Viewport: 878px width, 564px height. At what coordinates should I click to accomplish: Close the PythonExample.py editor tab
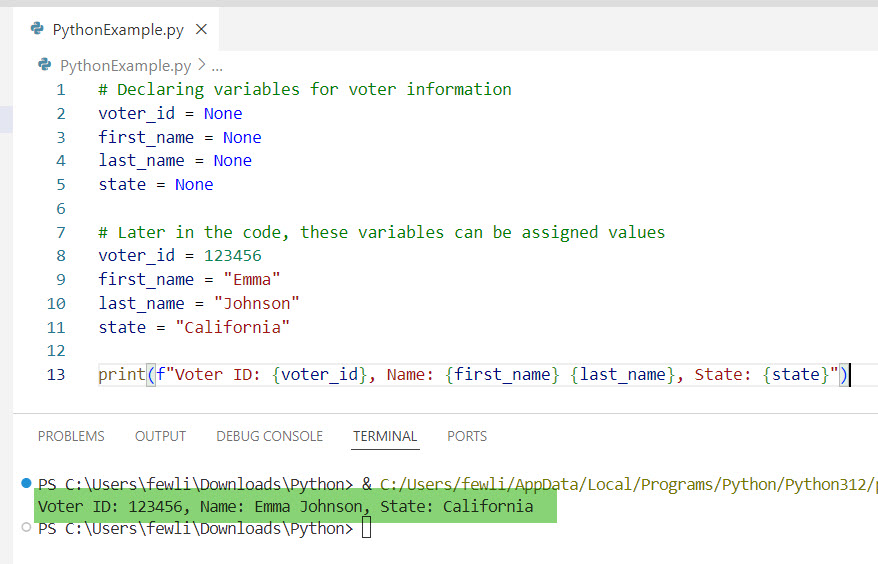[202, 29]
